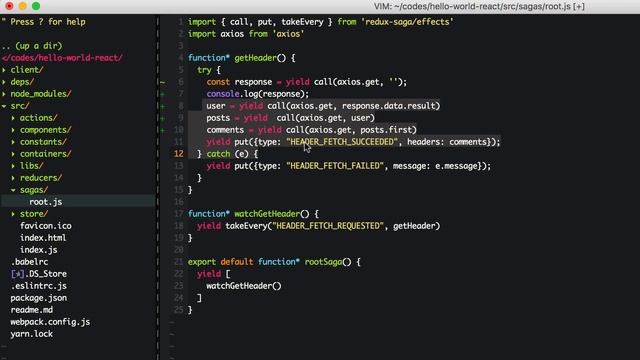Expand the store/ folder arrow
The width and height of the screenshot is (640, 360).
click(x=13, y=214)
